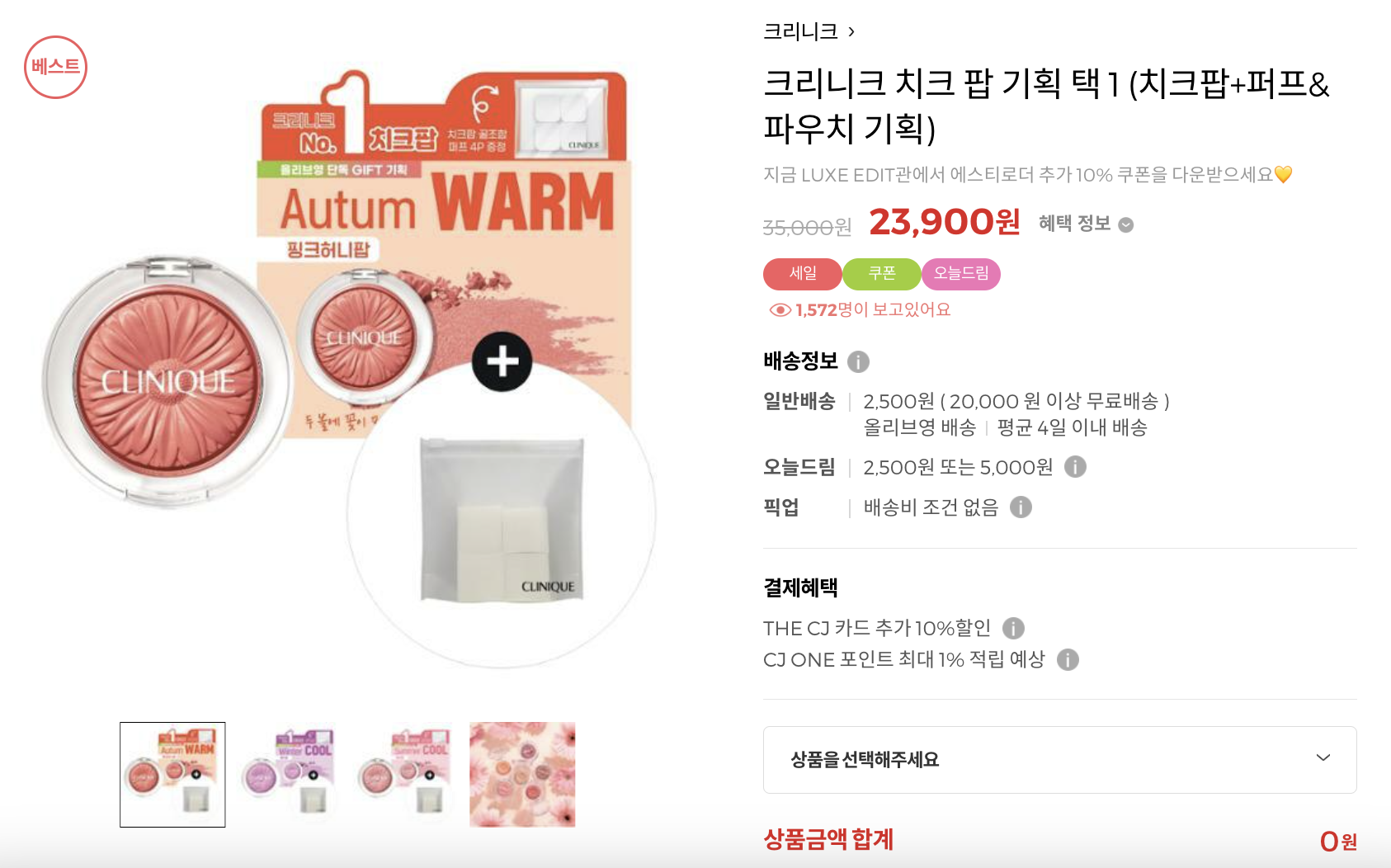The height and width of the screenshot is (868, 1391).
Task: Click the eye viewers icon
Action: (x=780, y=309)
